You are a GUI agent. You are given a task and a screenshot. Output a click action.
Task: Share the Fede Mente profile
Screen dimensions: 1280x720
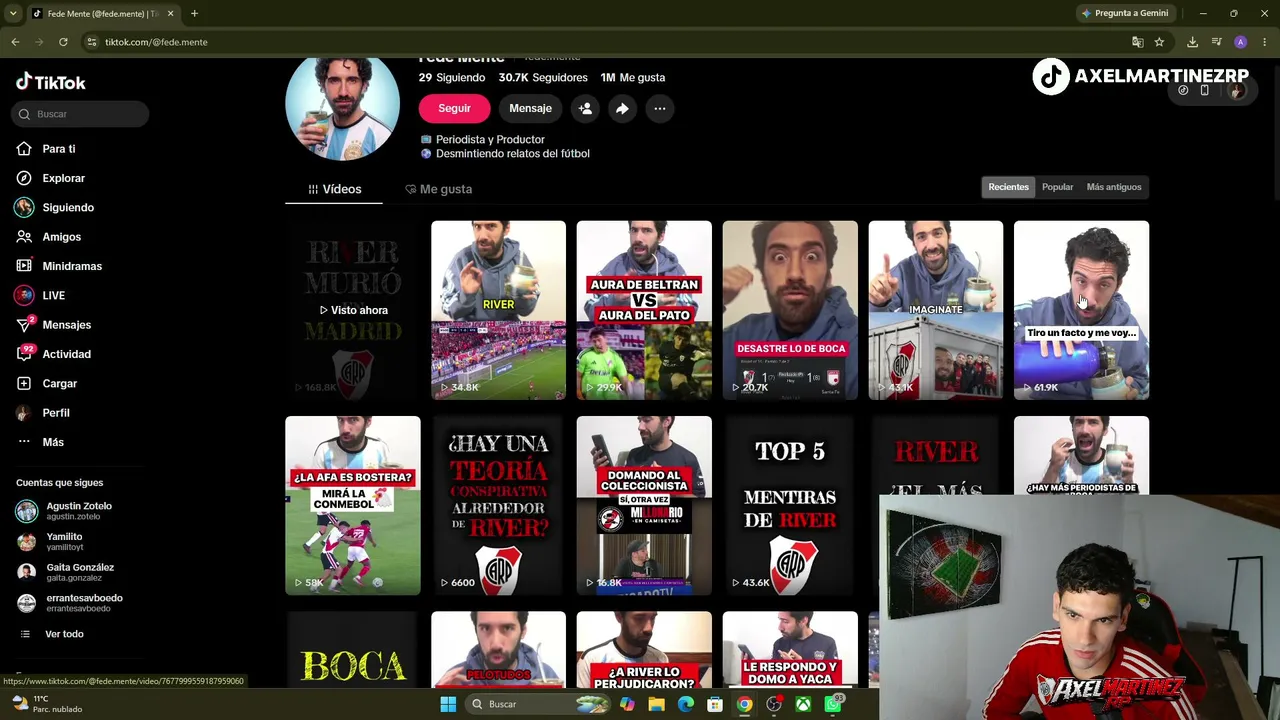[x=622, y=108]
